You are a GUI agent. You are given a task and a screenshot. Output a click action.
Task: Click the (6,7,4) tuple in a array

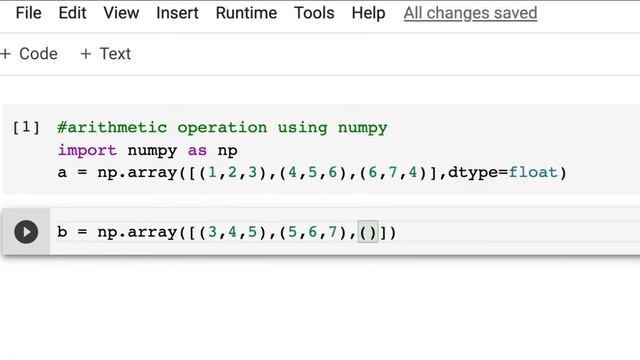coord(393,173)
